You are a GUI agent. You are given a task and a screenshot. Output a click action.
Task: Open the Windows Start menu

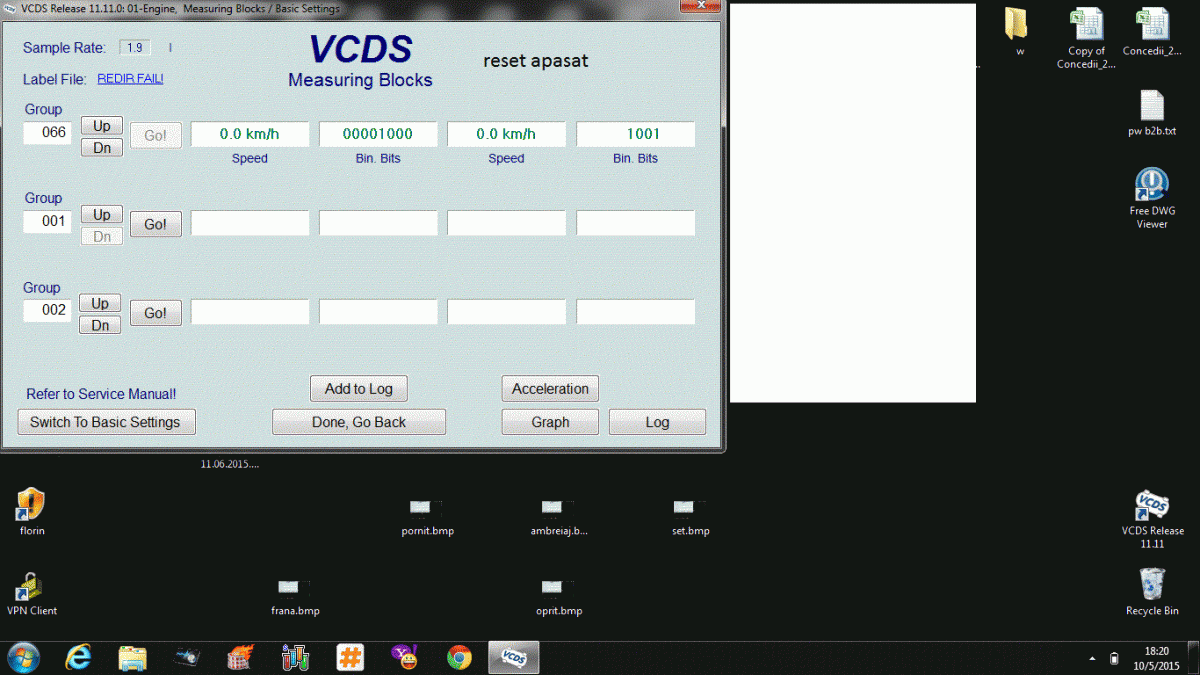(22, 657)
